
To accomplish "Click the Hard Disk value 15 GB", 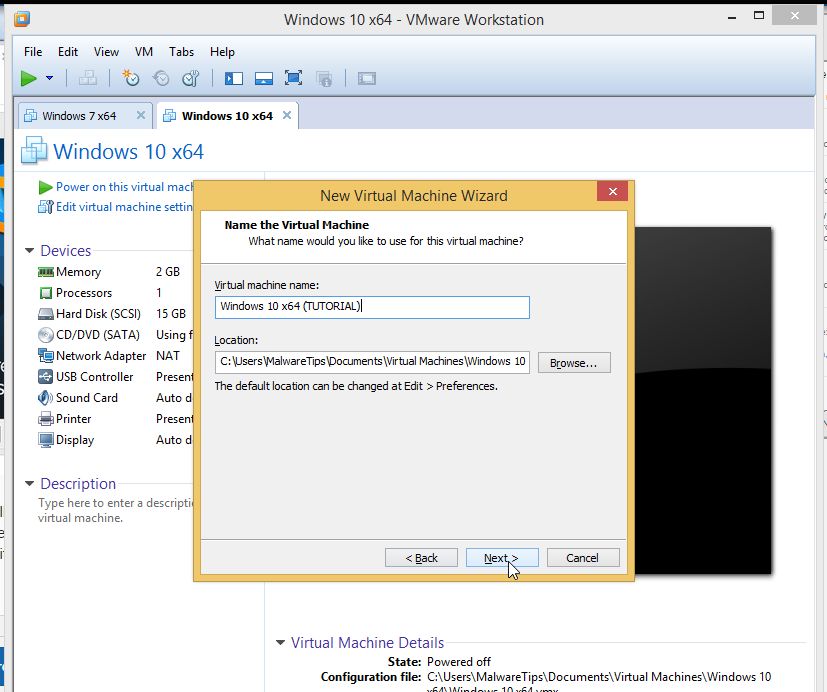I will [x=171, y=314].
